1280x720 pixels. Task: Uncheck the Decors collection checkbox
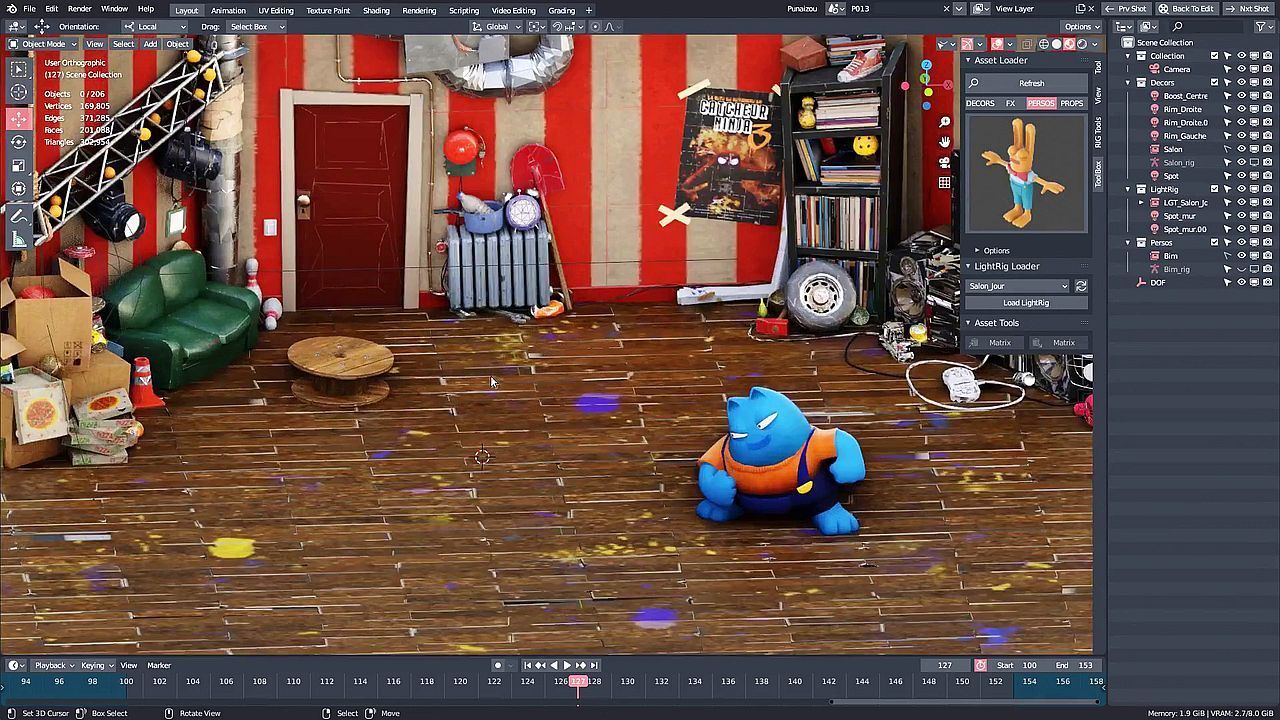point(1215,83)
